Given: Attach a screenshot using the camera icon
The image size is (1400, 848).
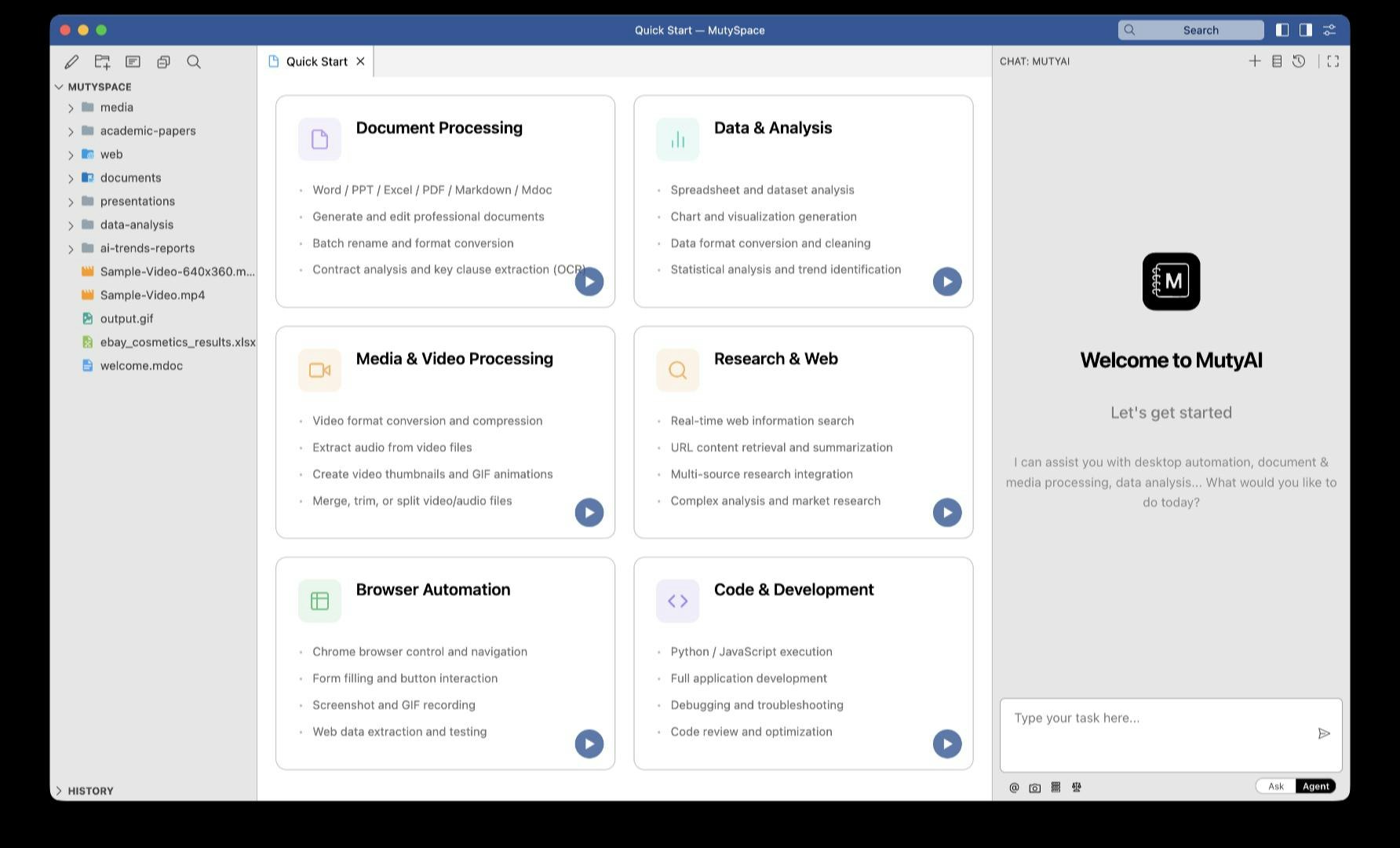Looking at the screenshot, I should (1034, 787).
